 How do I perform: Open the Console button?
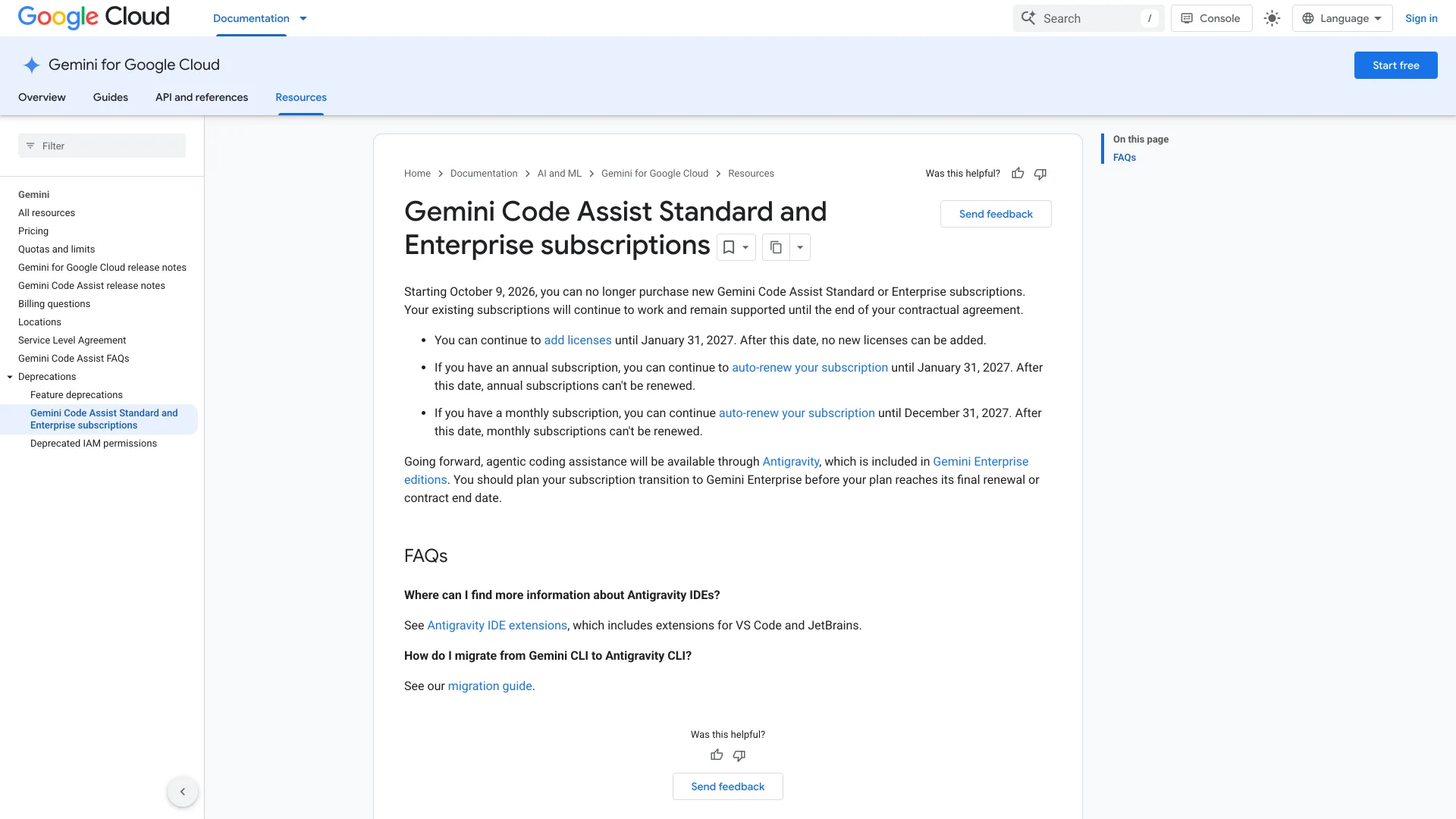point(1211,18)
